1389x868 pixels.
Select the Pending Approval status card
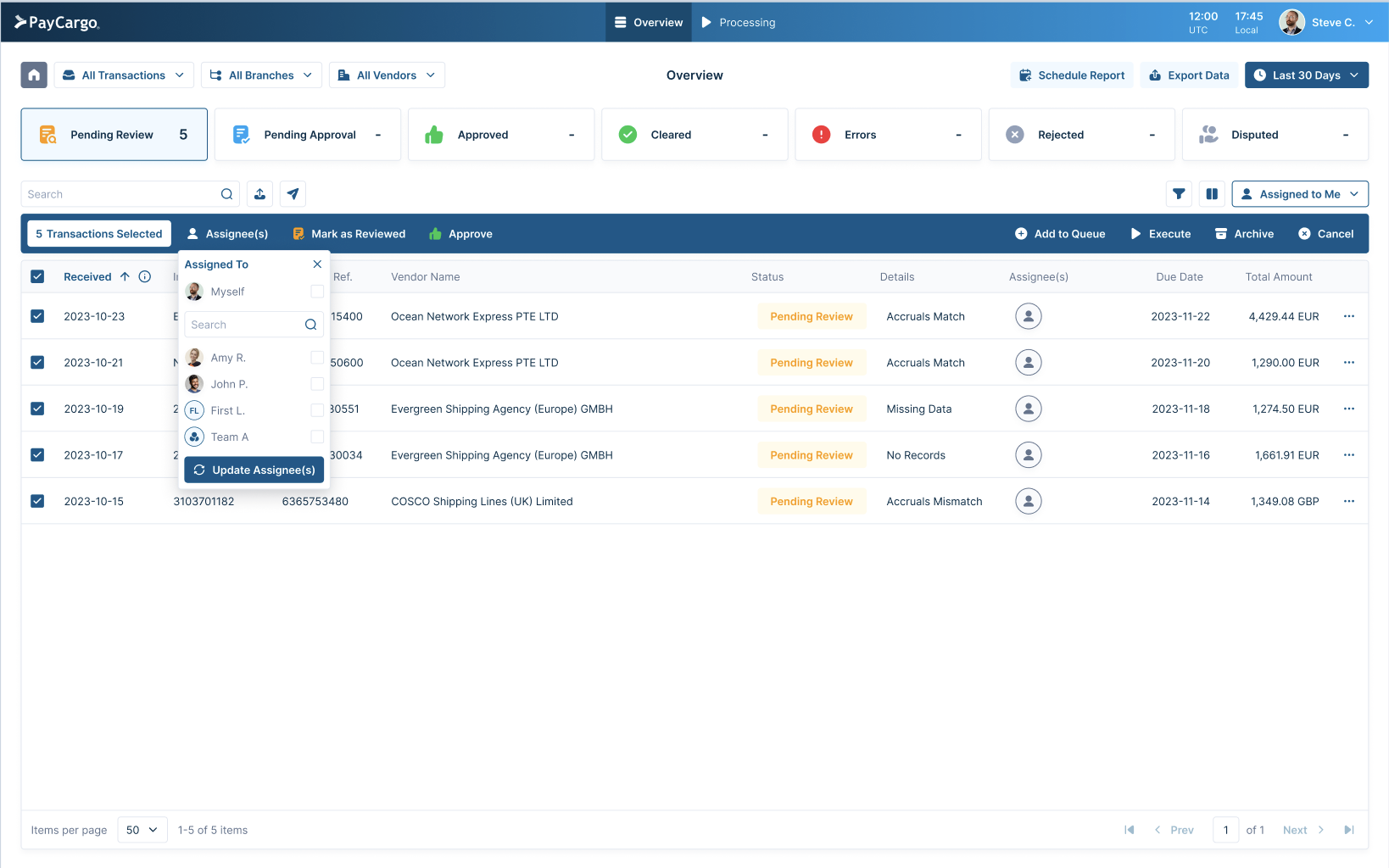pos(308,134)
